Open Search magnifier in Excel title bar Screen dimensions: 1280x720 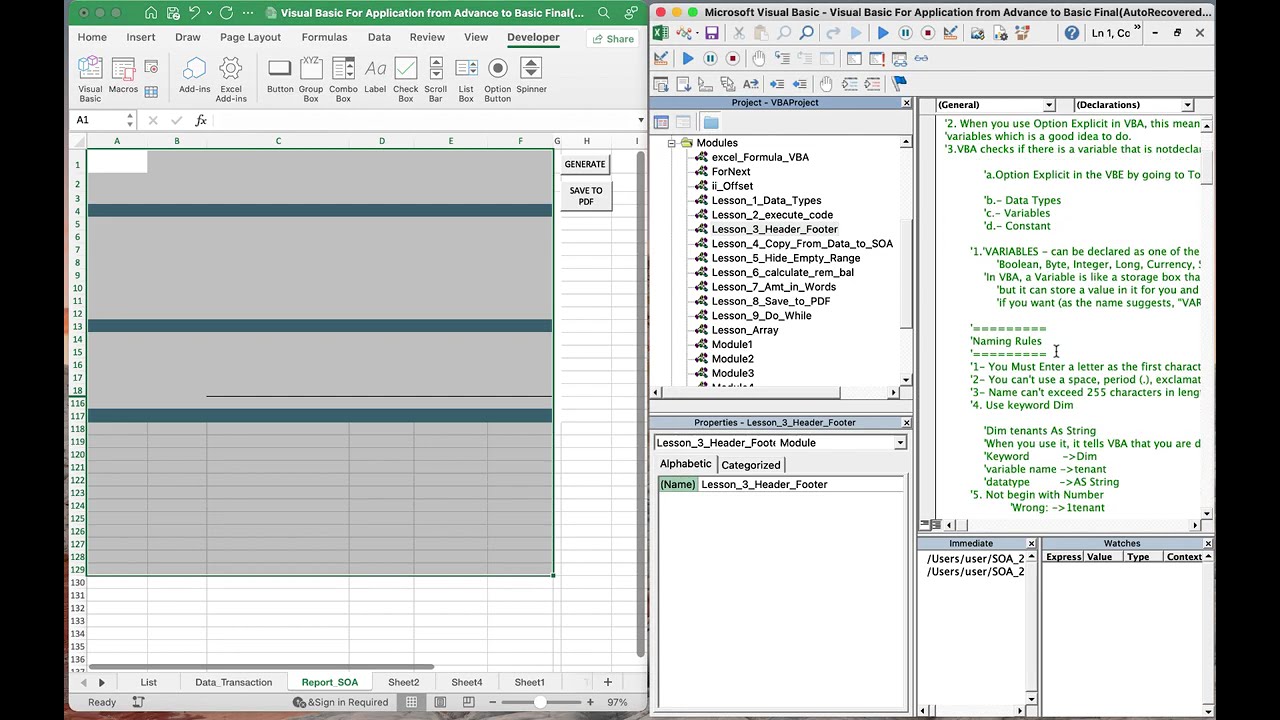pos(604,13)
